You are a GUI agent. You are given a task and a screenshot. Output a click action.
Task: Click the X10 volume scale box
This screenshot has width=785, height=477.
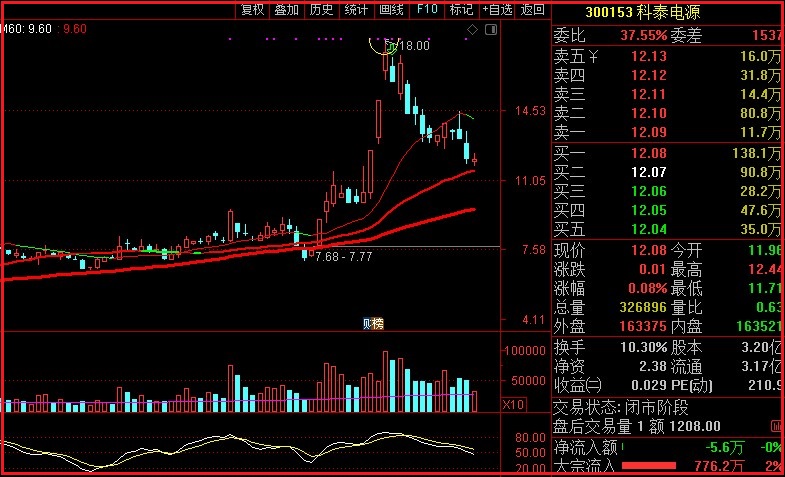[x=513, y=404]
